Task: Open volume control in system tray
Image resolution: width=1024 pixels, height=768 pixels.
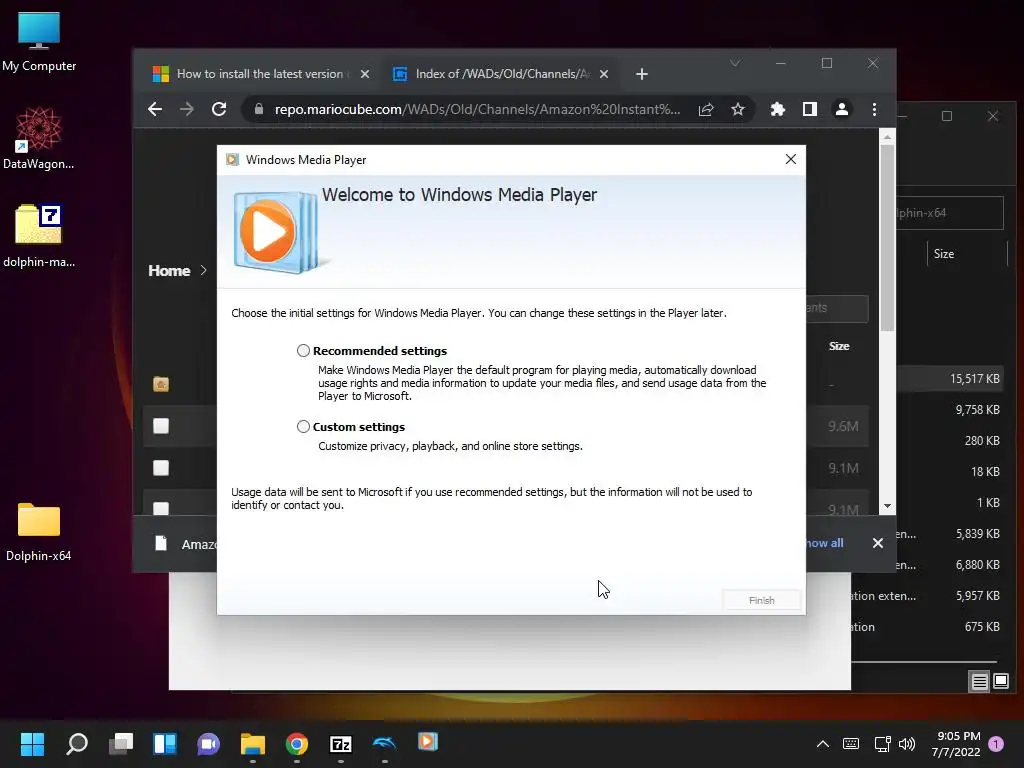Action: (x=907, y=743)
